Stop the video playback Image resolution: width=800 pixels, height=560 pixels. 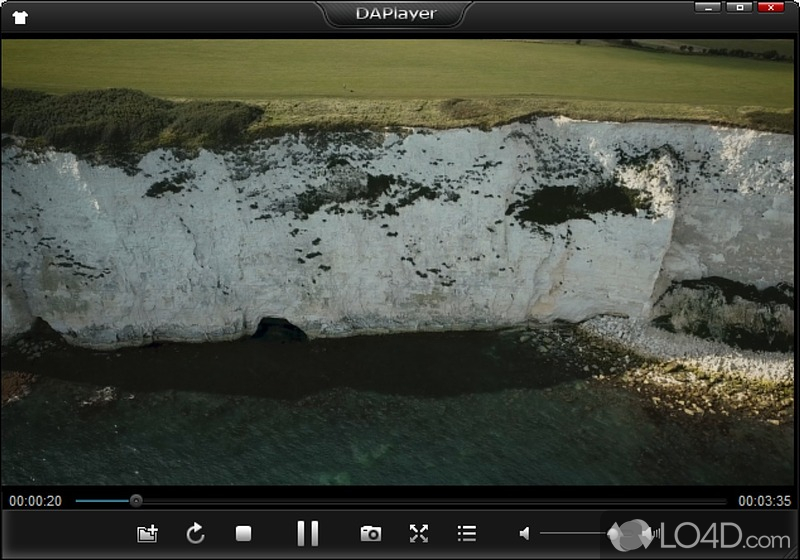243,534
